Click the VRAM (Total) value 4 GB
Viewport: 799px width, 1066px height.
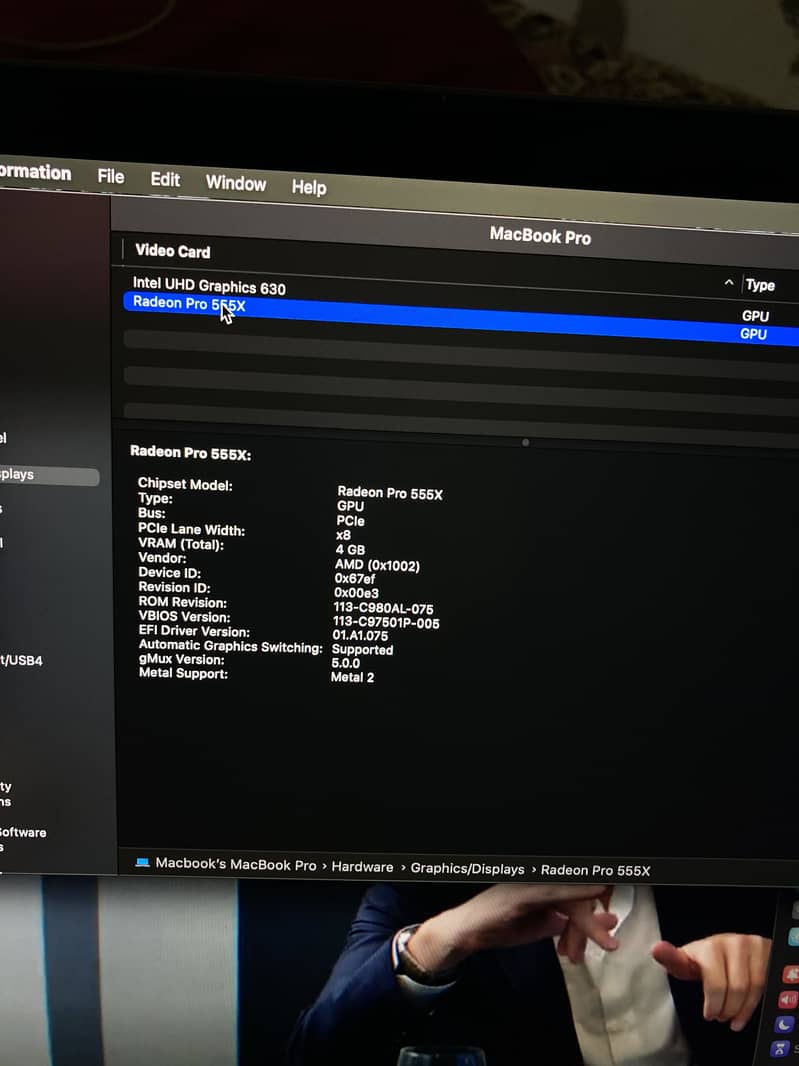tap(350, 549)
